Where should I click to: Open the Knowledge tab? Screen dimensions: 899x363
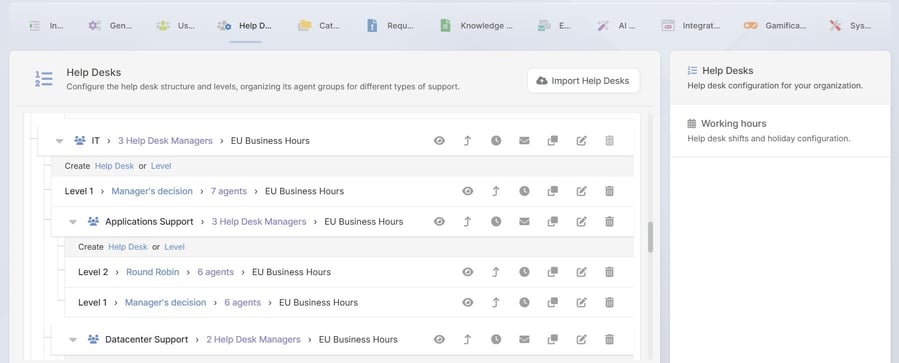coord(476,26)
